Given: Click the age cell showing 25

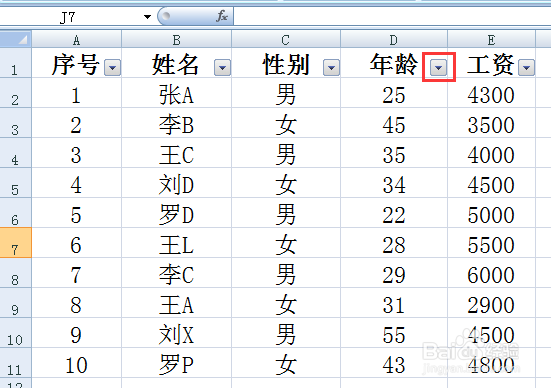Looking at the screenshot, I should point(394,93).
